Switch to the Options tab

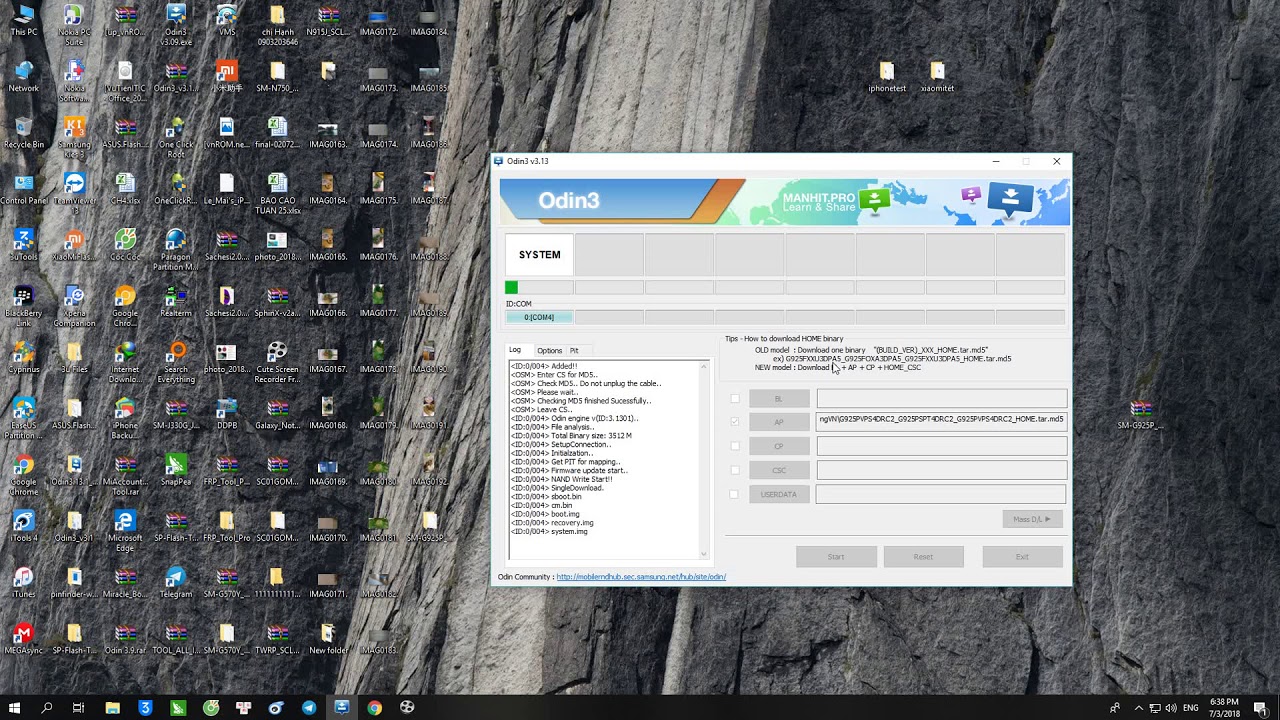pos(549,351)
